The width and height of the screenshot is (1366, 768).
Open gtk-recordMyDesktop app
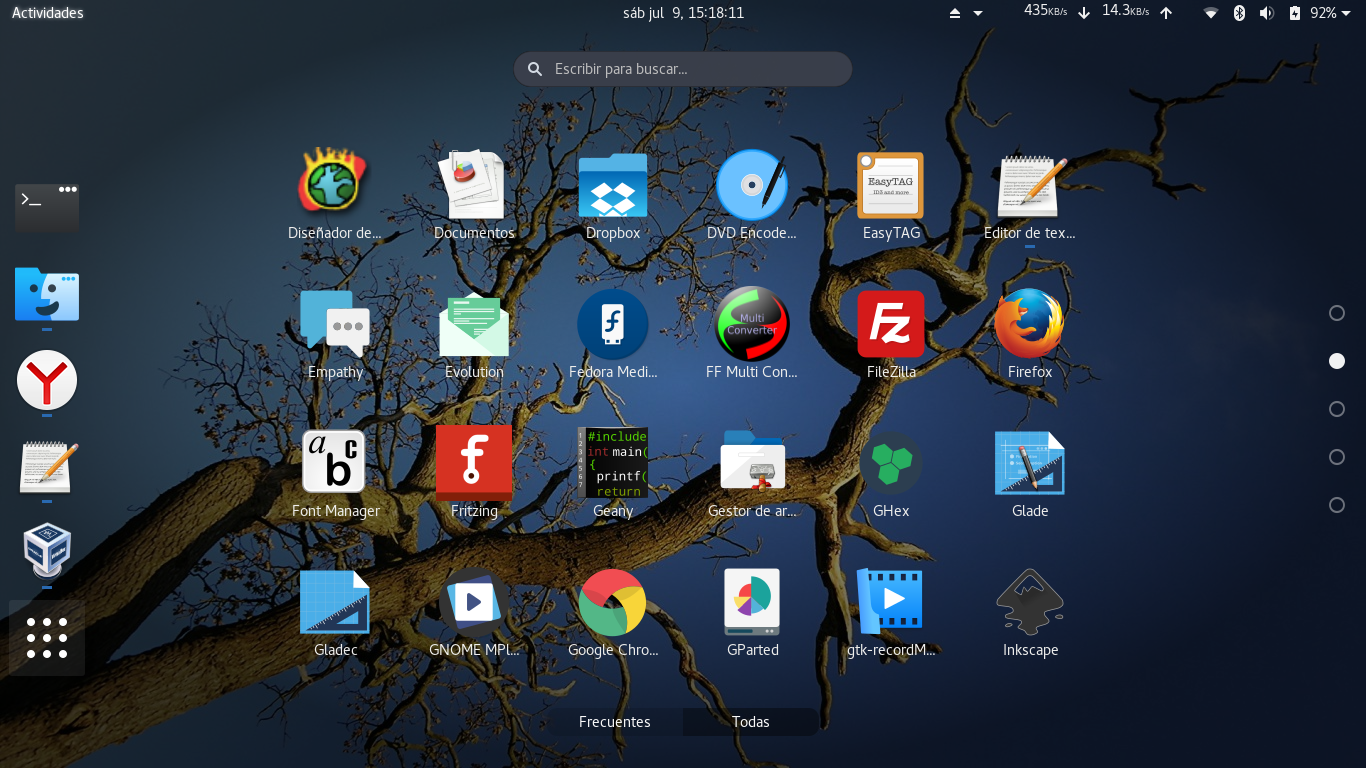(x=891, y=602)
